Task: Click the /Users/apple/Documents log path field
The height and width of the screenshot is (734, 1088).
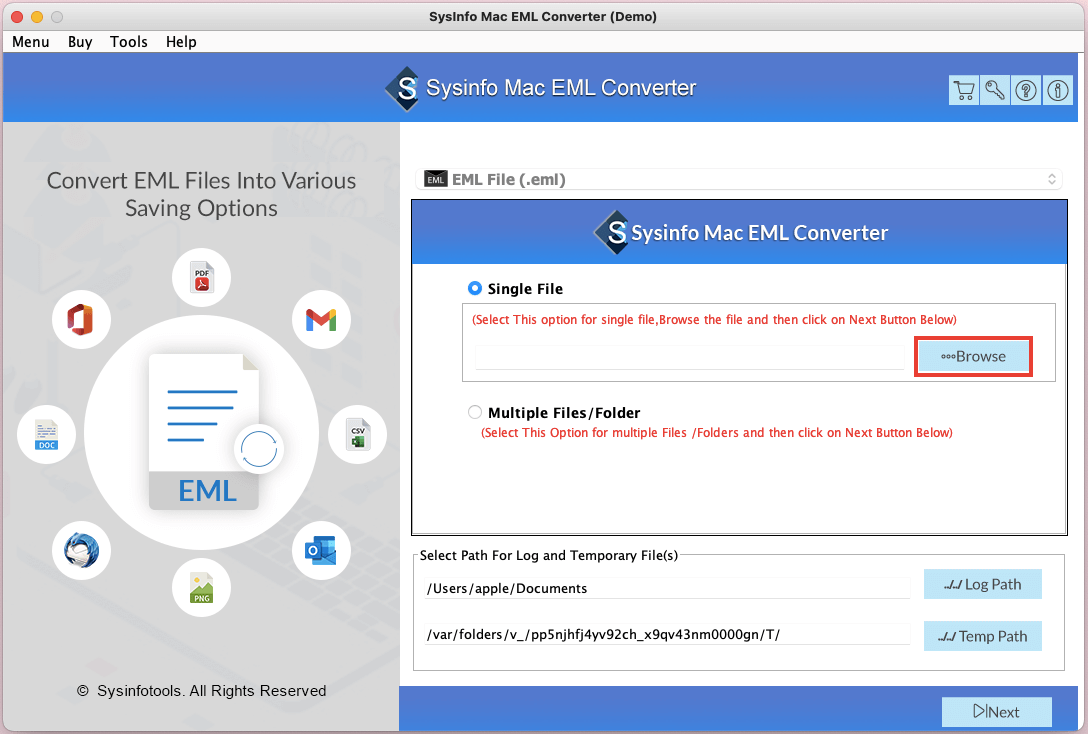Action: [x=667, y=588]
